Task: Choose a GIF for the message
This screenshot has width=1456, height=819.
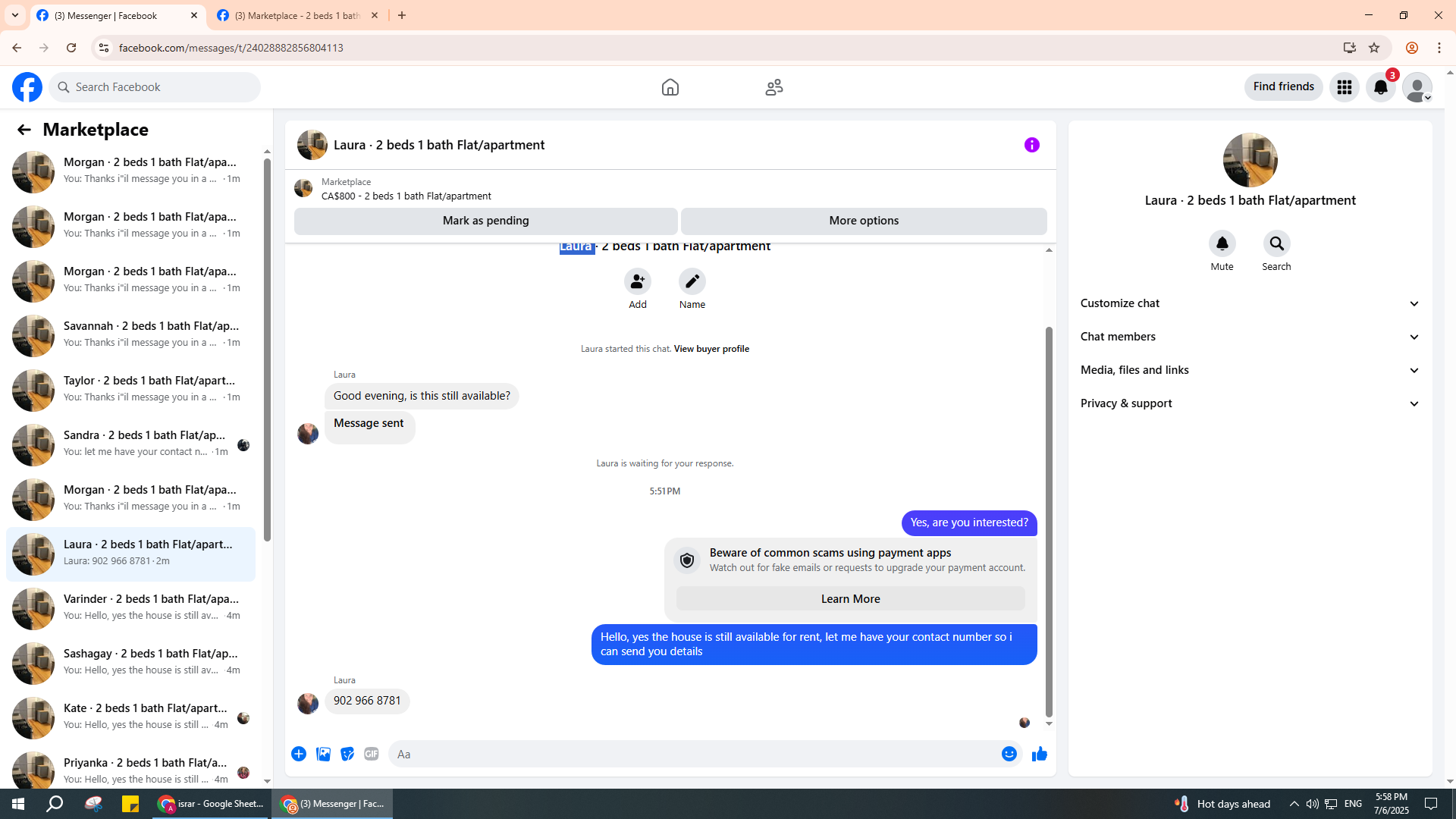Action: (372, 754)
